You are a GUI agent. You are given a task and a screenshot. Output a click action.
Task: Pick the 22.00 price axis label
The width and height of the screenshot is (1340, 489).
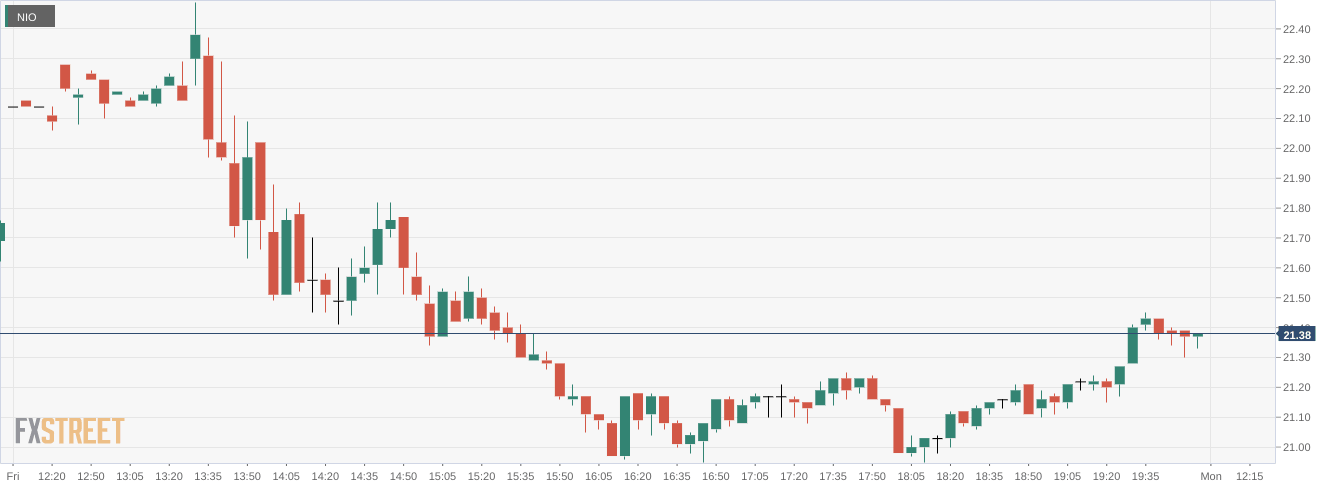[x=1296, y=149]
